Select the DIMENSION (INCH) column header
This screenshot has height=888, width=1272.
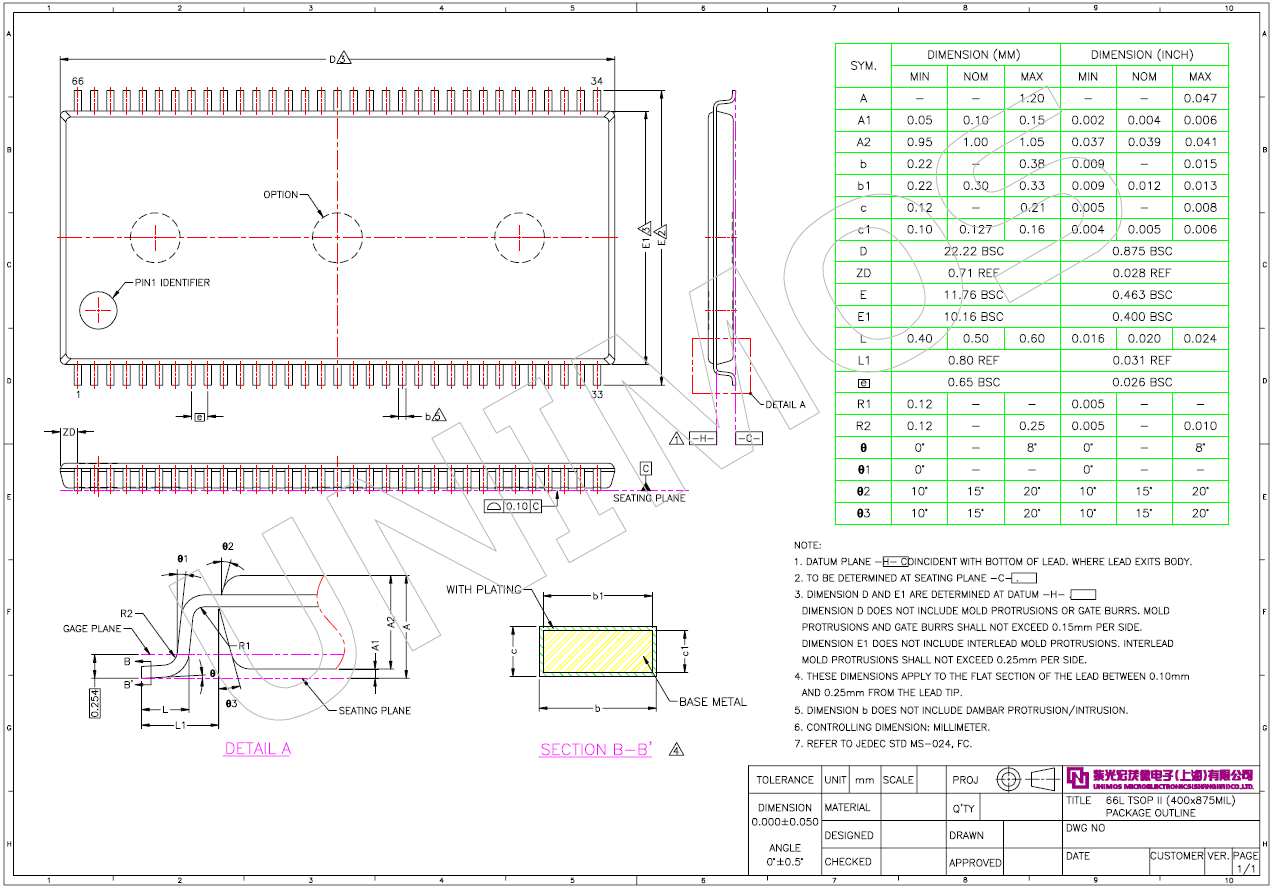(x=1143, y=55)
